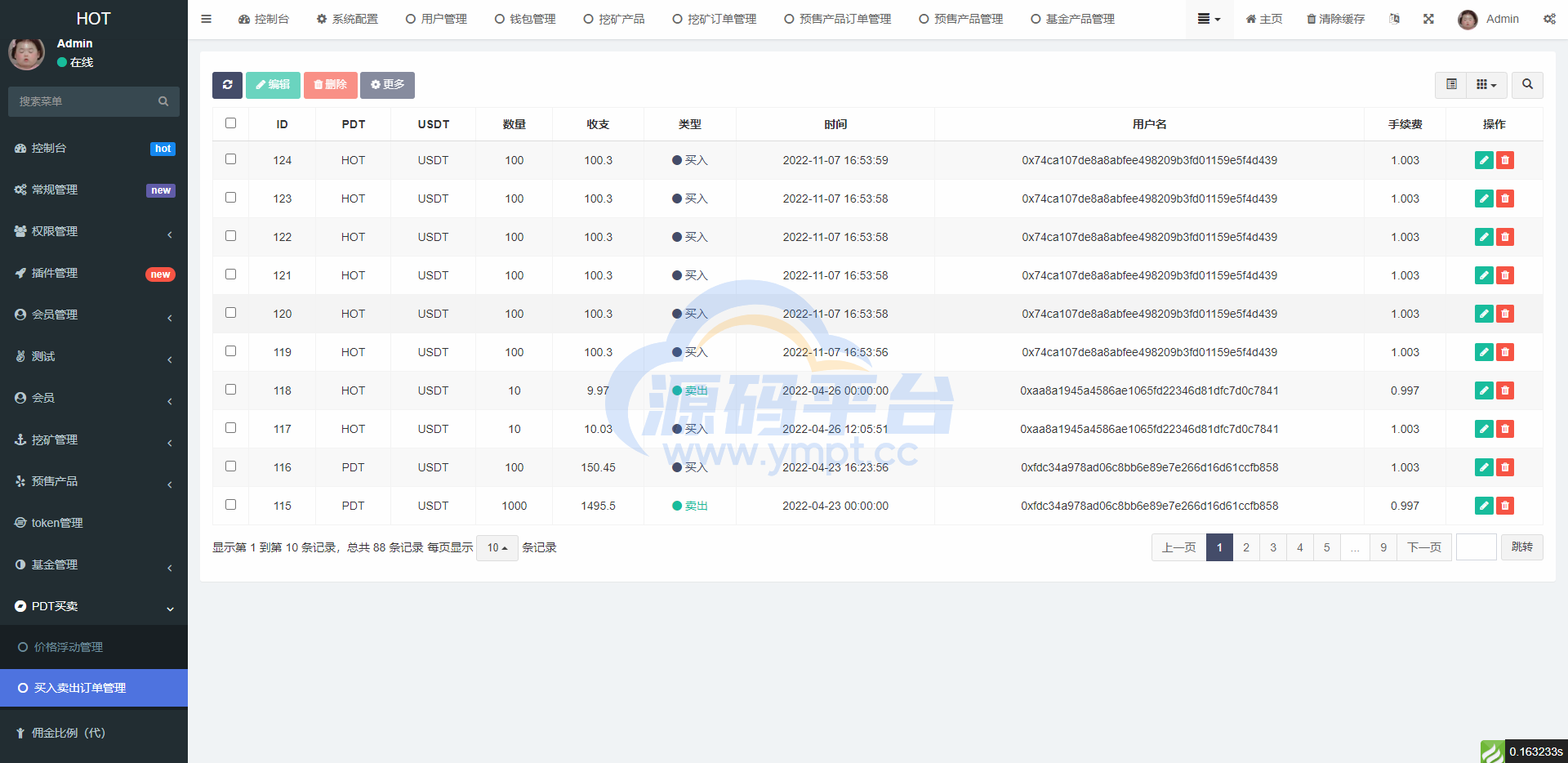1568x763 pixels.
Task: Go to pagination page 2
Action: (x=1246, y=547)
